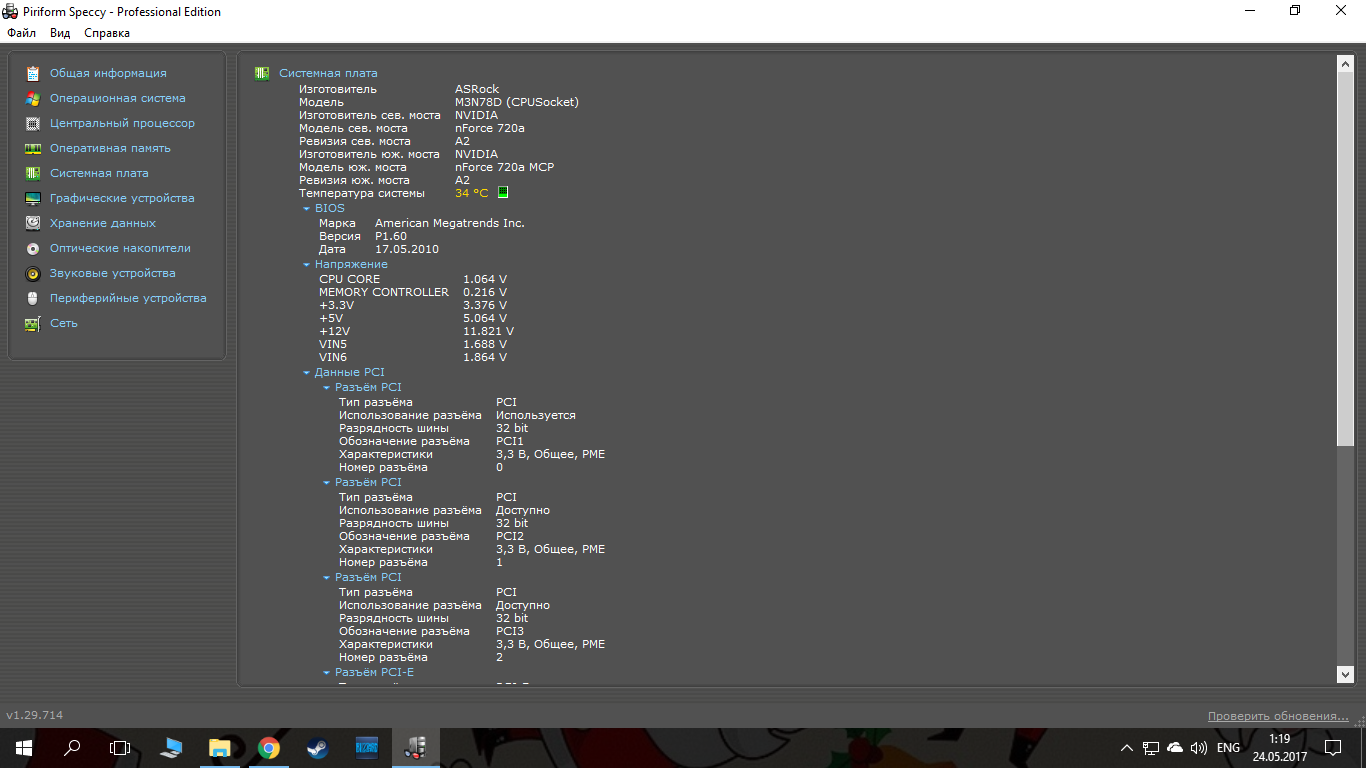This screenshot has height=768, width=1366.
Task: Open the Windows Start menu
Action: tap(24, 747)
